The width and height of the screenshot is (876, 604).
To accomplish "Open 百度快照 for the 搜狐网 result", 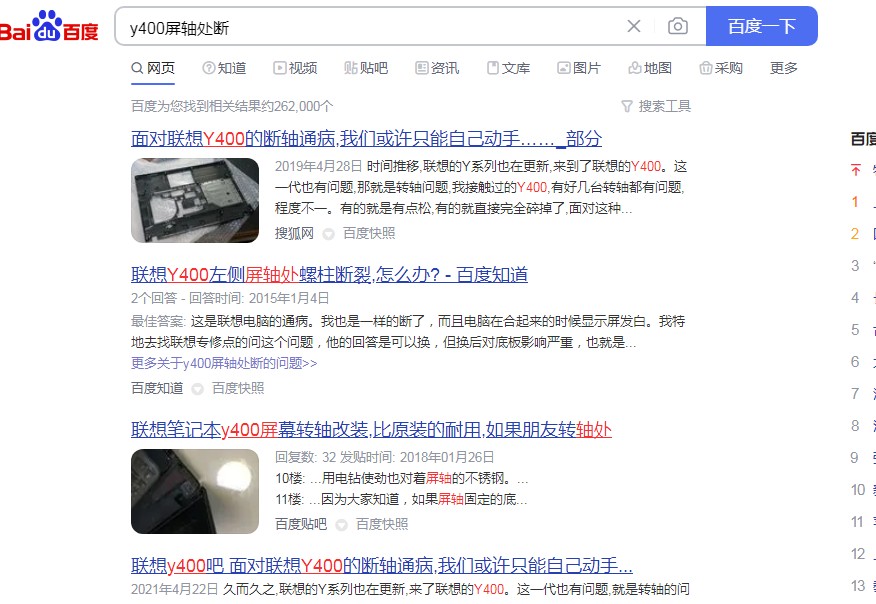I will 369,234.
